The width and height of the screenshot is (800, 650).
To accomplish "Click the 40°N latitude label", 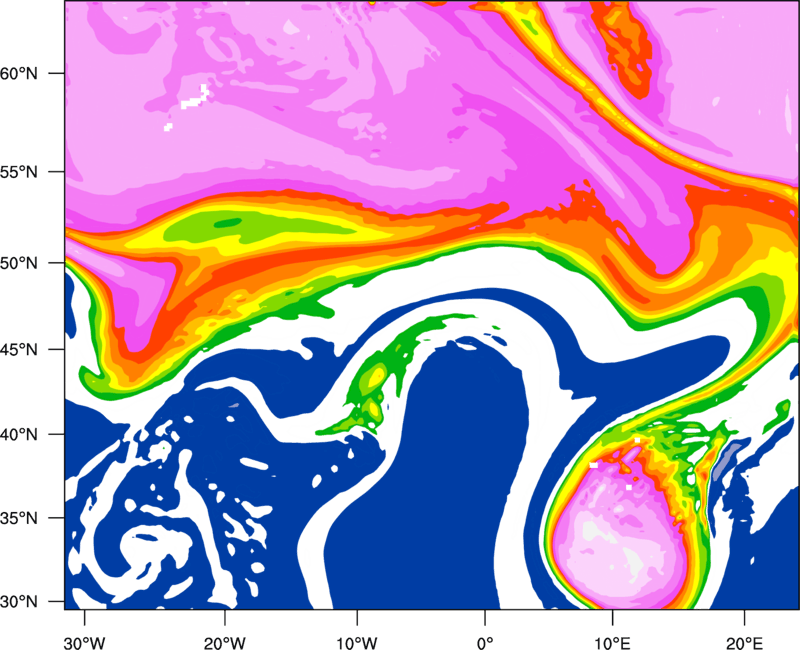I will (x=19, y=435).
